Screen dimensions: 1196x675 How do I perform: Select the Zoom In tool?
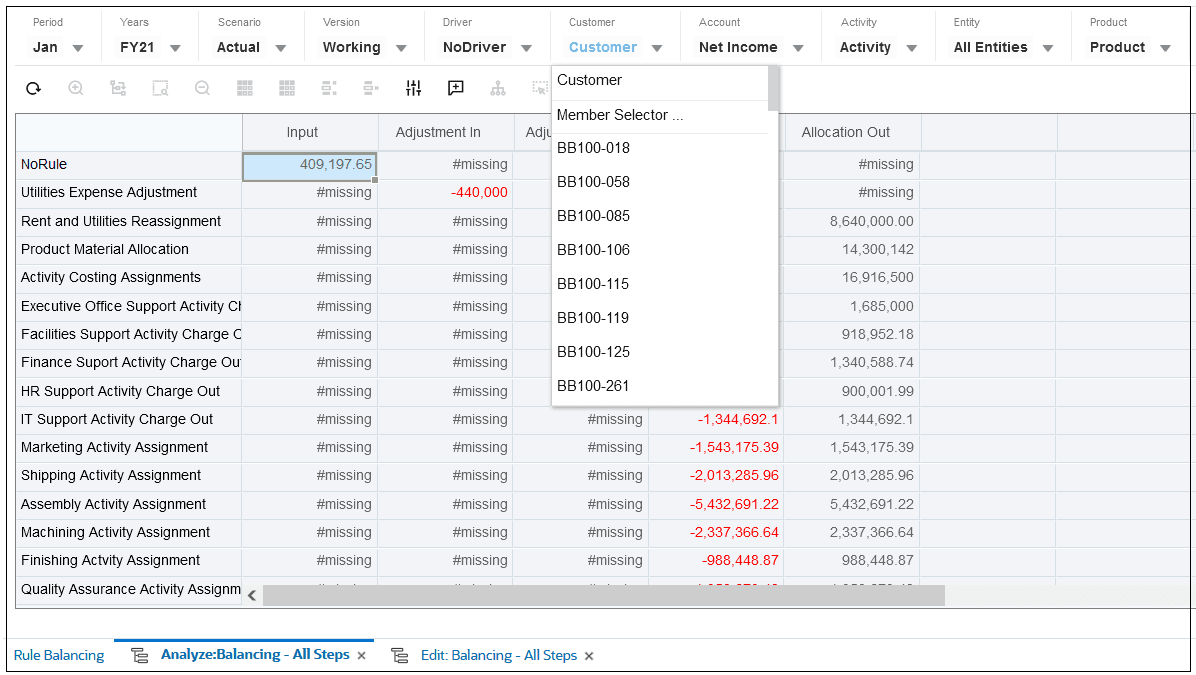coord(75,88)
